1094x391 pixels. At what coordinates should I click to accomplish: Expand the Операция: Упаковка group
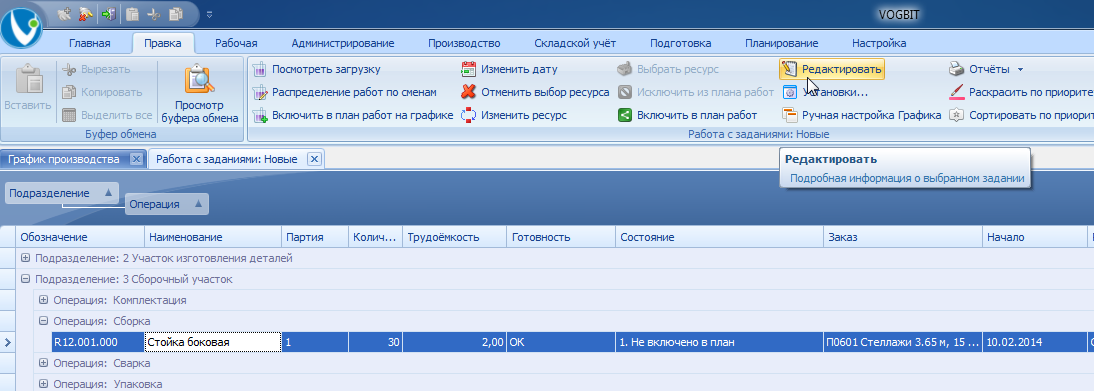(x=44, y=383)
